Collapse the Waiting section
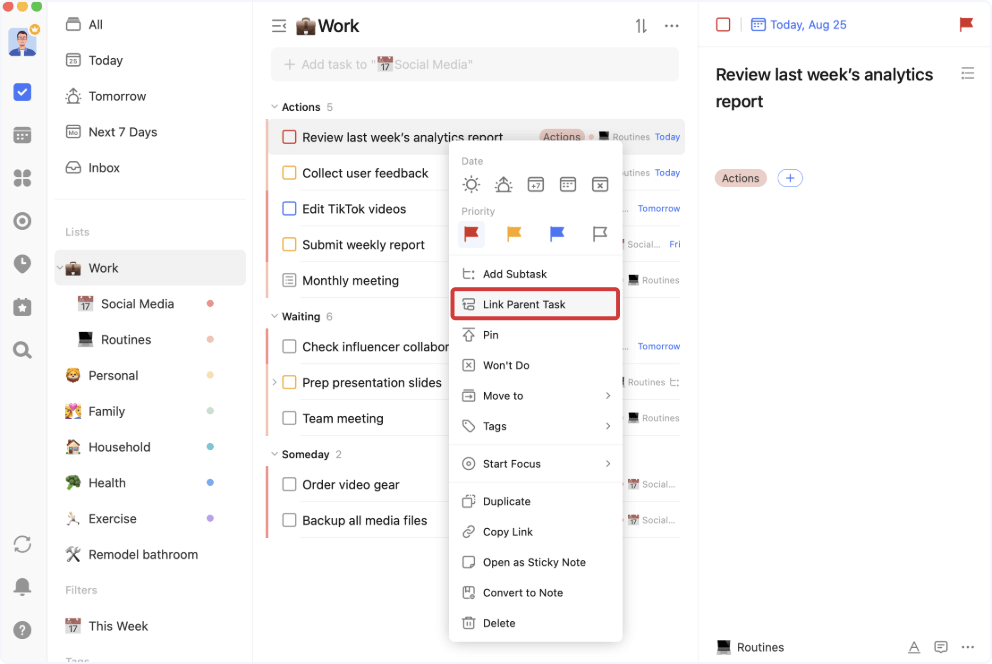 [274, 316]
